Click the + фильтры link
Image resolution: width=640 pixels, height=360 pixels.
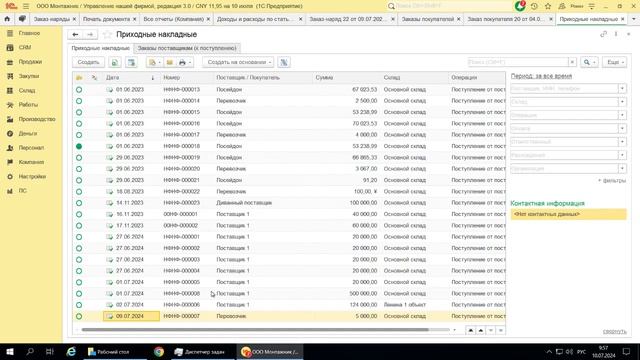[612, 180]
